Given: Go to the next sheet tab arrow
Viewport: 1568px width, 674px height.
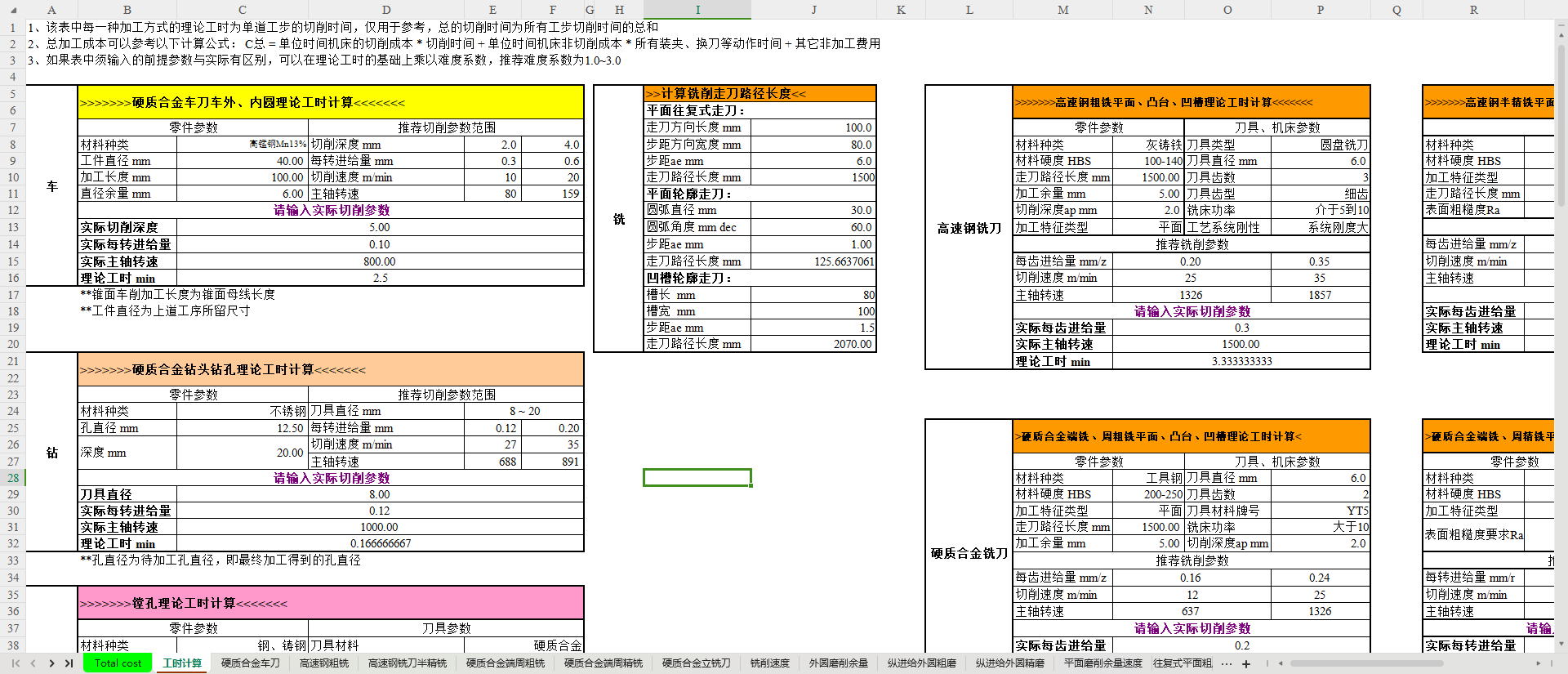Looking at the screenshot, I should pyautogui.click(x=51, y=663).
